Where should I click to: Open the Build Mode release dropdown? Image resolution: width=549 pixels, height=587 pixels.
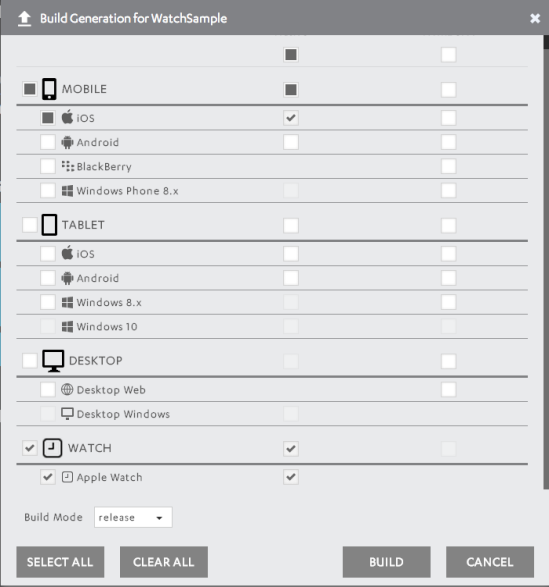click(x=133, y=517)
